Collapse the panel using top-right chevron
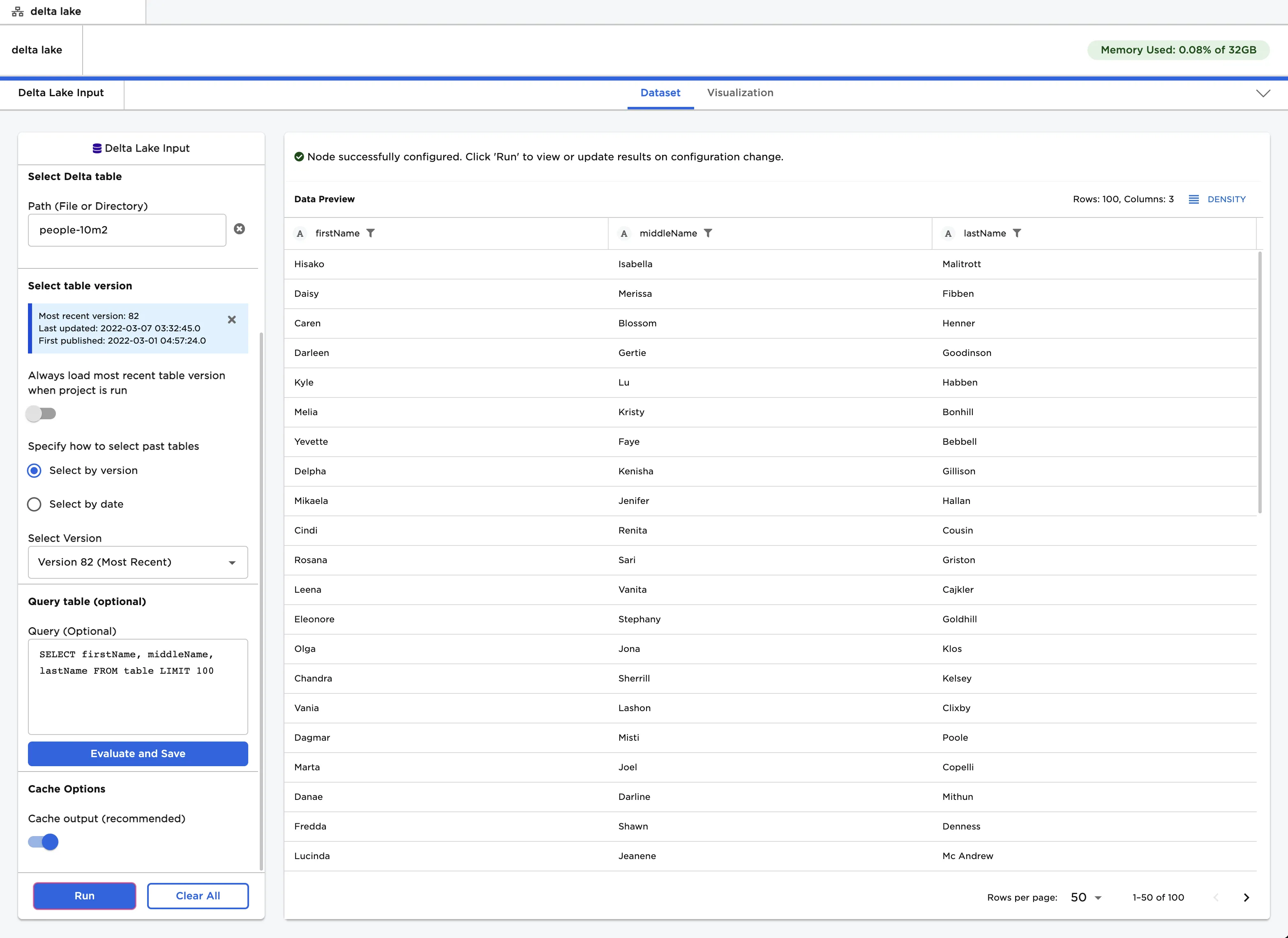The height and width of the screenshot is (938, 1288). pos(1263,93)
